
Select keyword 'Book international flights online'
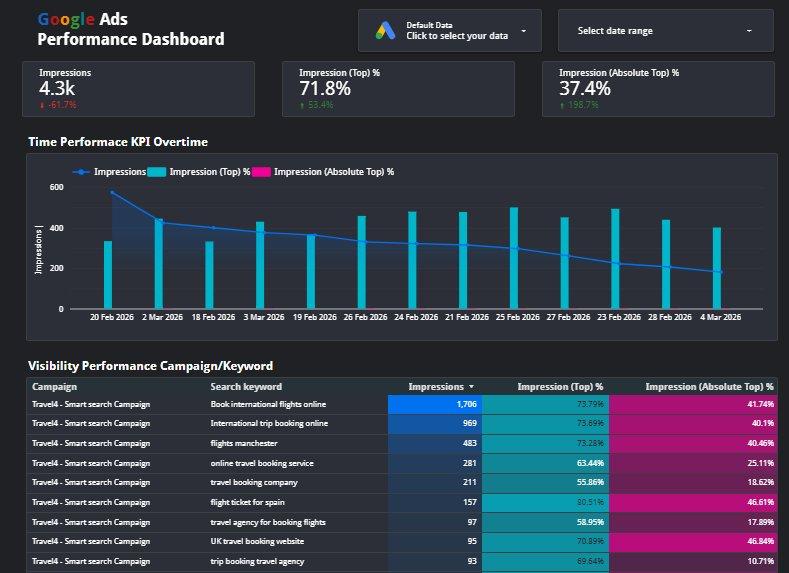(268, 404)
